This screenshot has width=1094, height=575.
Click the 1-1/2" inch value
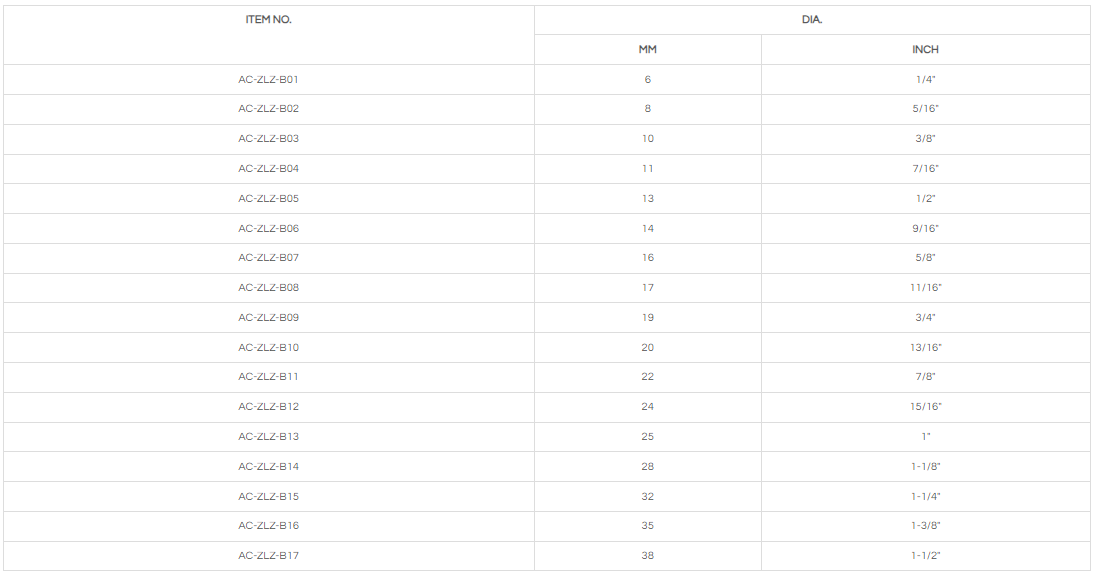[x=925, y=555]
